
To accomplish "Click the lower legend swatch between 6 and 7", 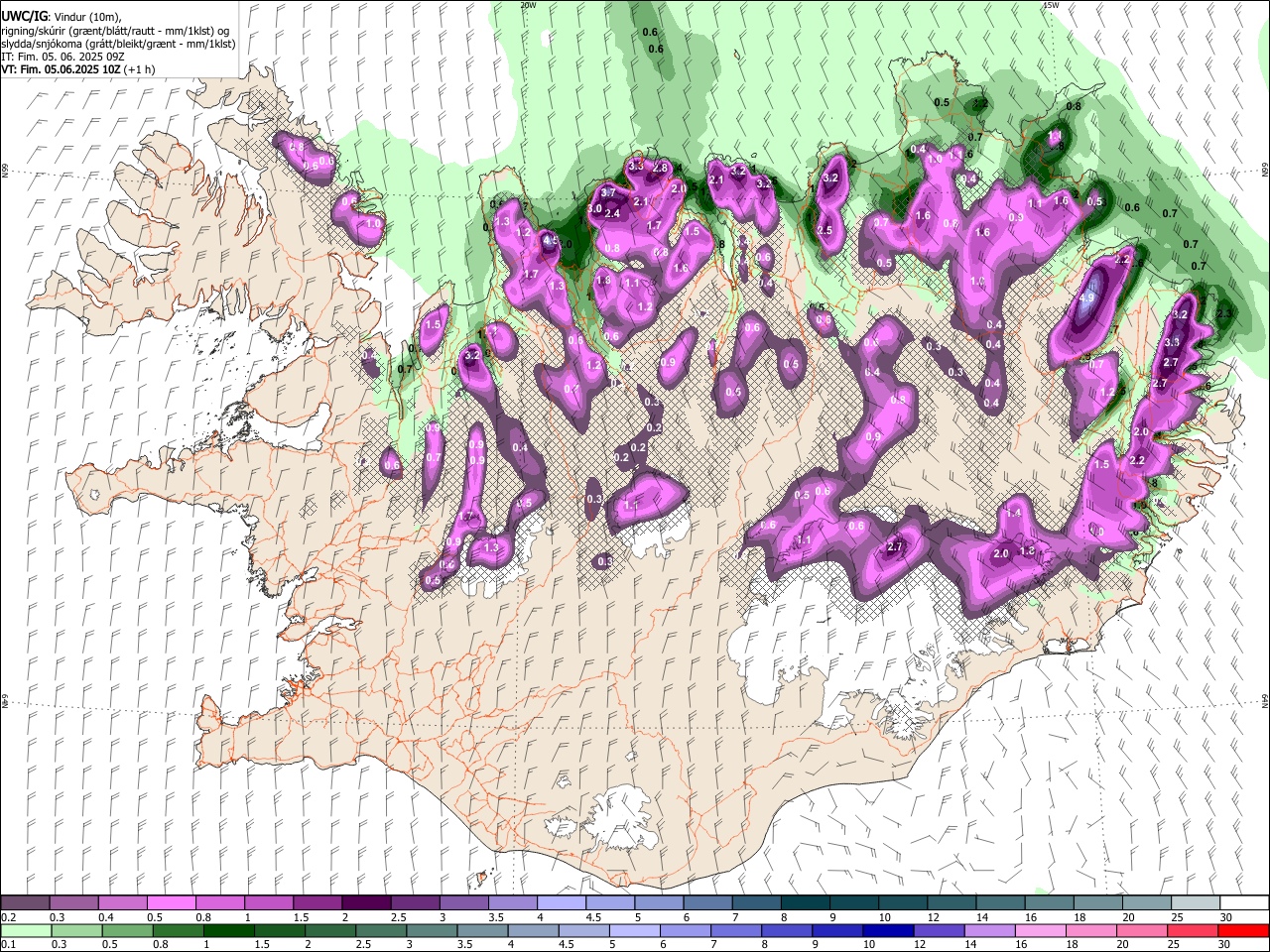I will pyautogui.click(x=685, y=931).
